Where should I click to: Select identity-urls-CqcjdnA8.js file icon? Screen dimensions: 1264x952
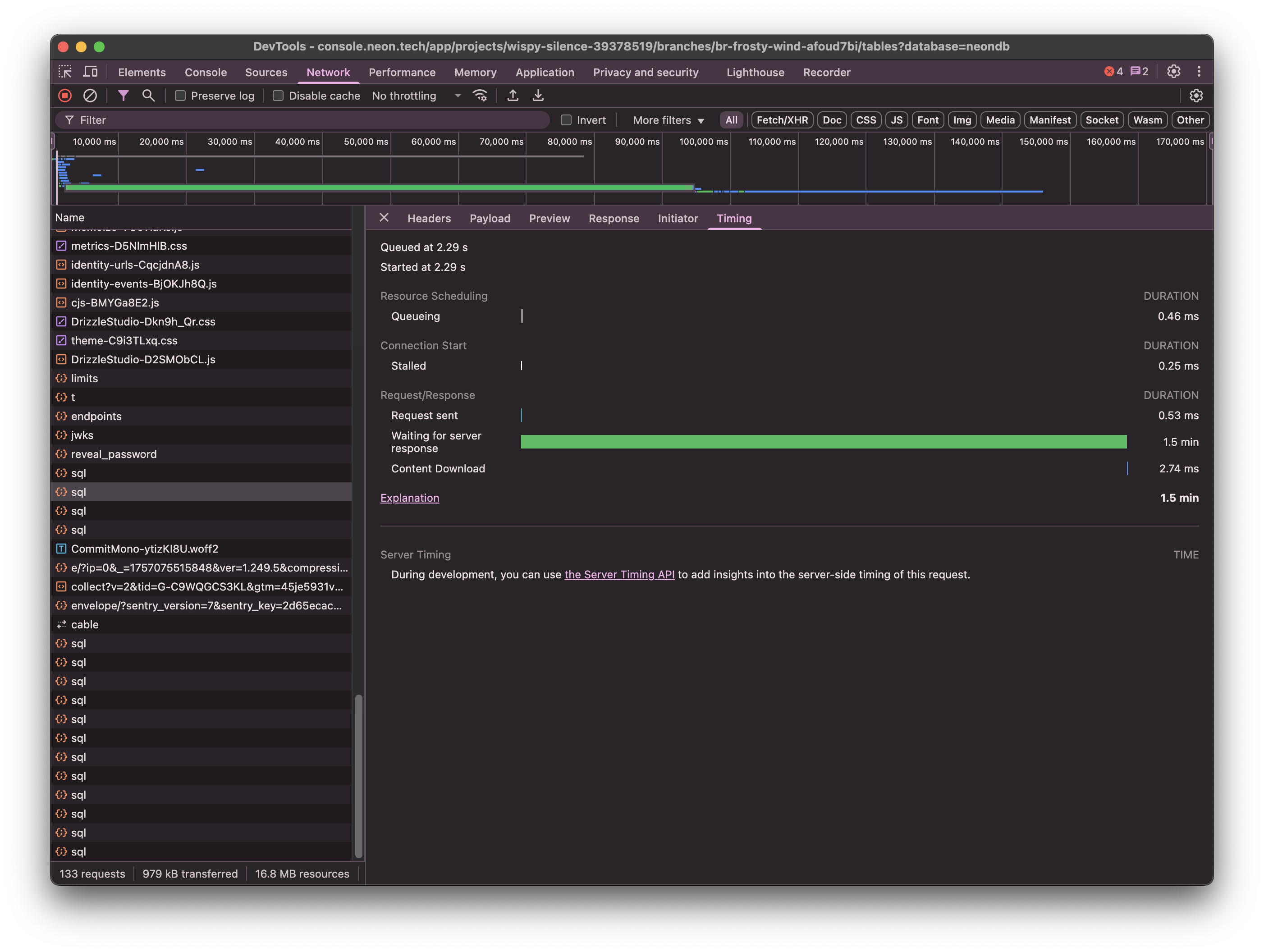pos(61,265)
